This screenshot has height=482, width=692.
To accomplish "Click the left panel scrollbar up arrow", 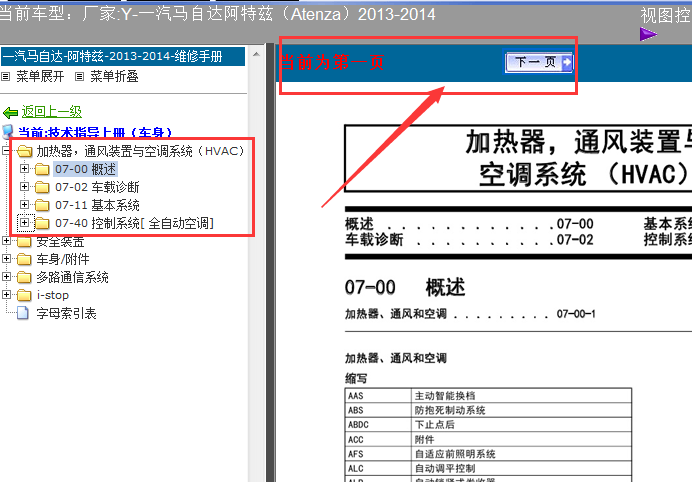I will tap(256, 54).
